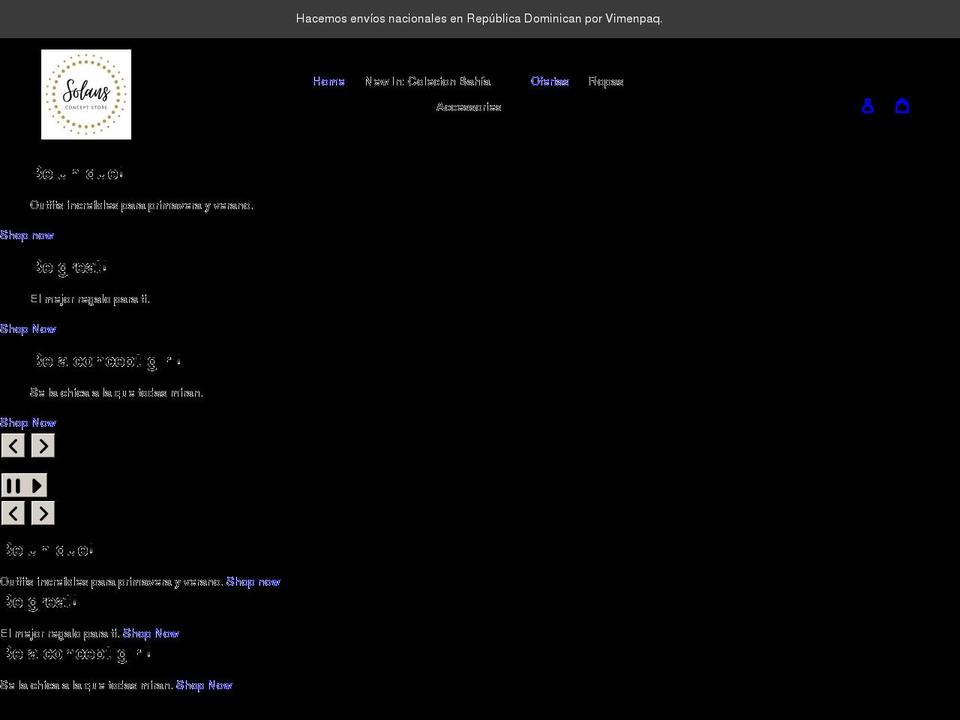
Task: Open the account login icon
Action: [868, 105]
